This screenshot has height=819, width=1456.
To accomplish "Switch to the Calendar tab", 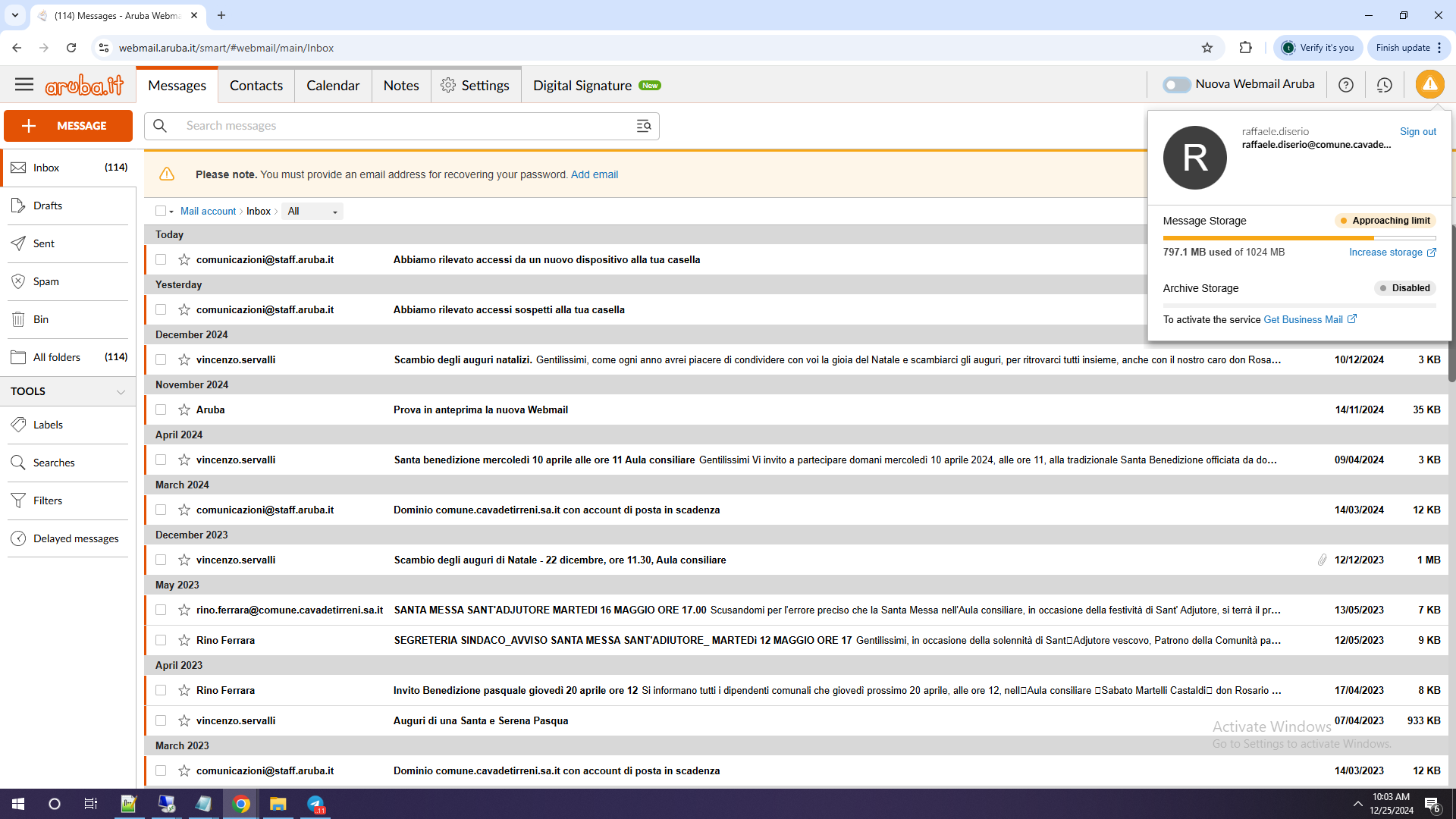I will tap(333, 86).
